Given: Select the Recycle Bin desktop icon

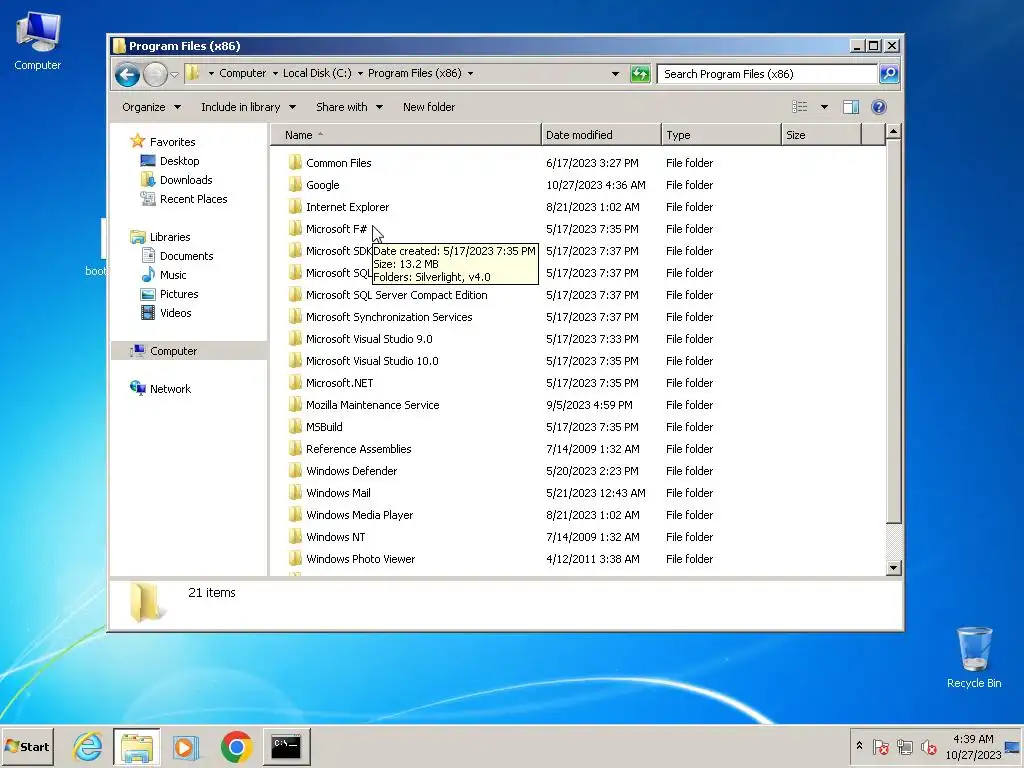Looking at the screenshot, I should 974,658.
